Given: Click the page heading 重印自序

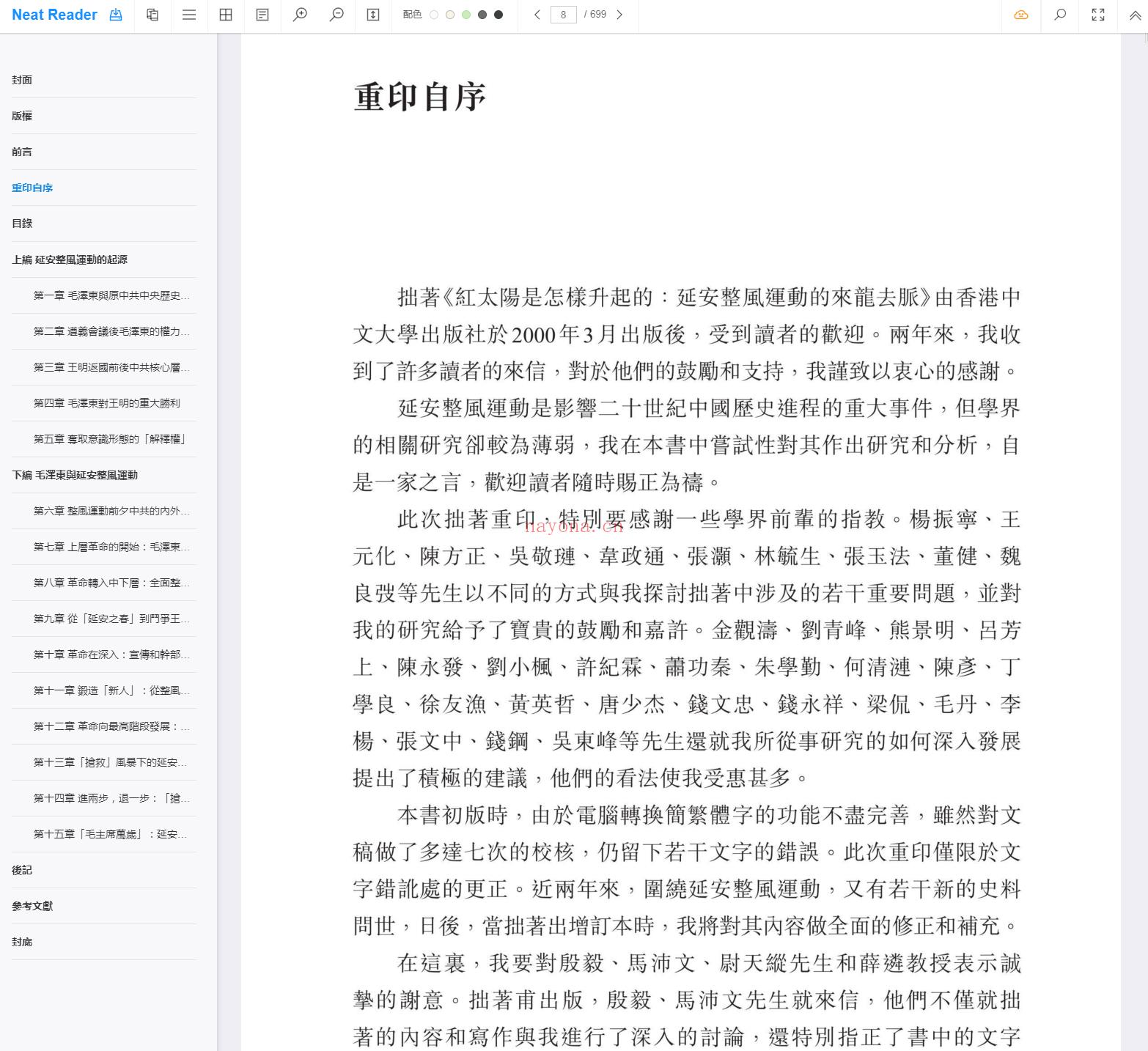Looking at the screenshot, I should [x=420, y=97].
